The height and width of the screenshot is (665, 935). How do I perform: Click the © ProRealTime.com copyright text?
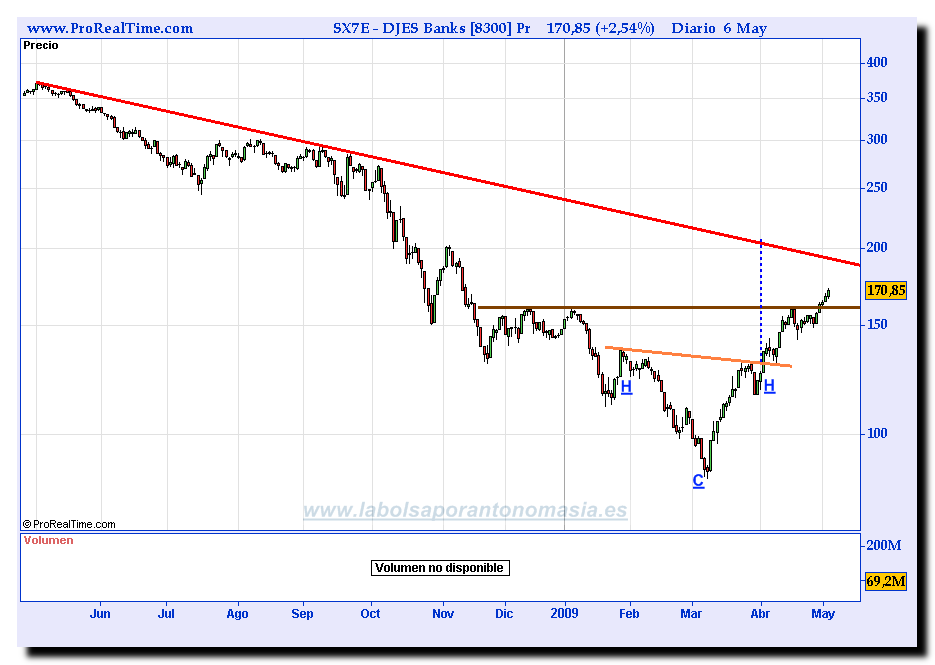pos(69,524)
